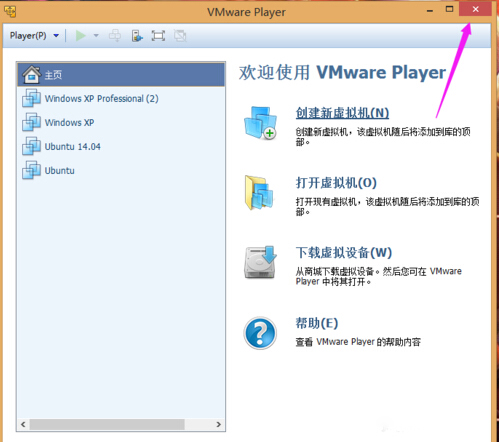The width and height of the screenshot is (499, 442).
Task: Click the home house icon
Action: [32, 74]
